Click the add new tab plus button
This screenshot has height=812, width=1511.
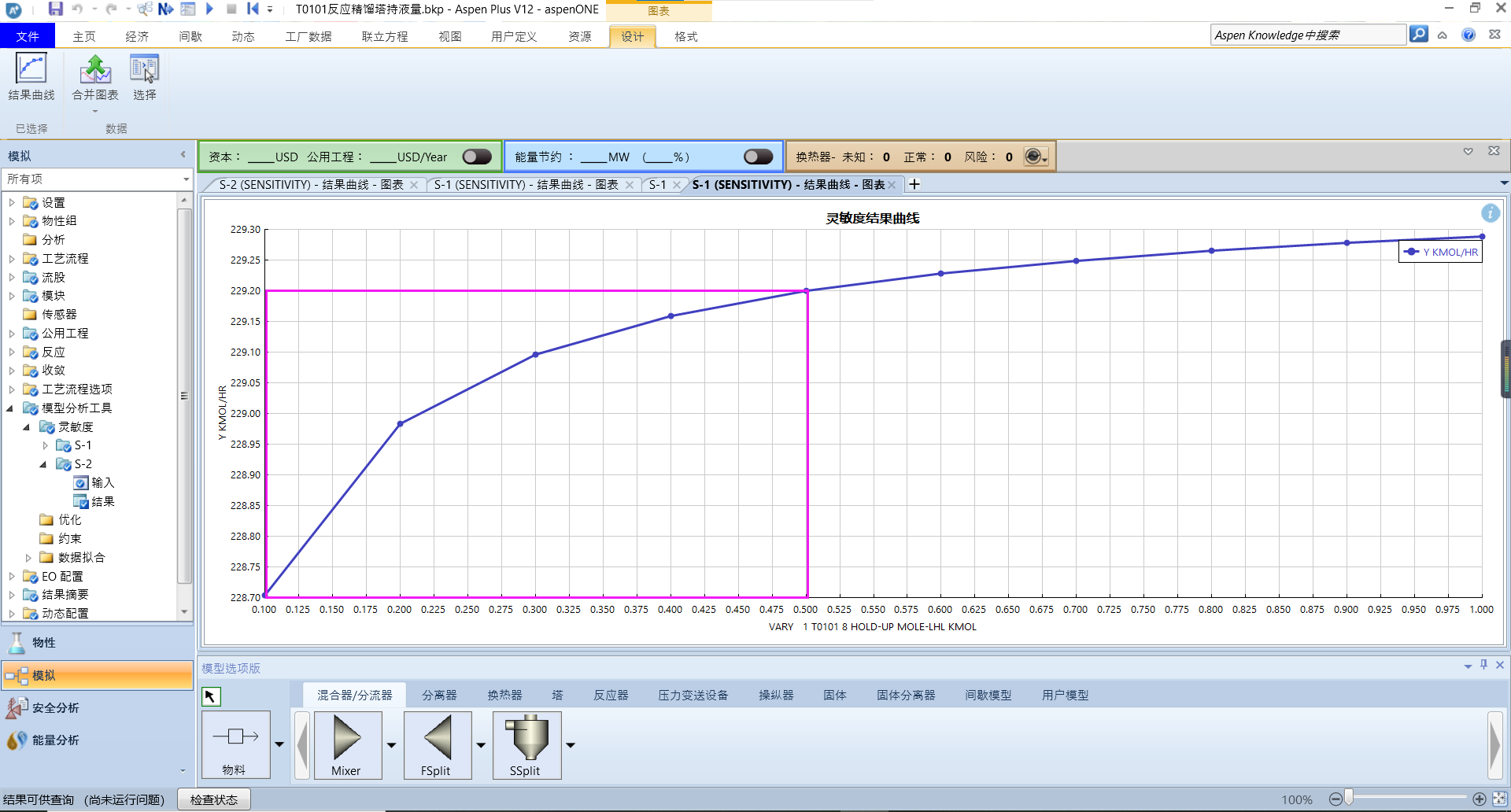coord(914,184)
